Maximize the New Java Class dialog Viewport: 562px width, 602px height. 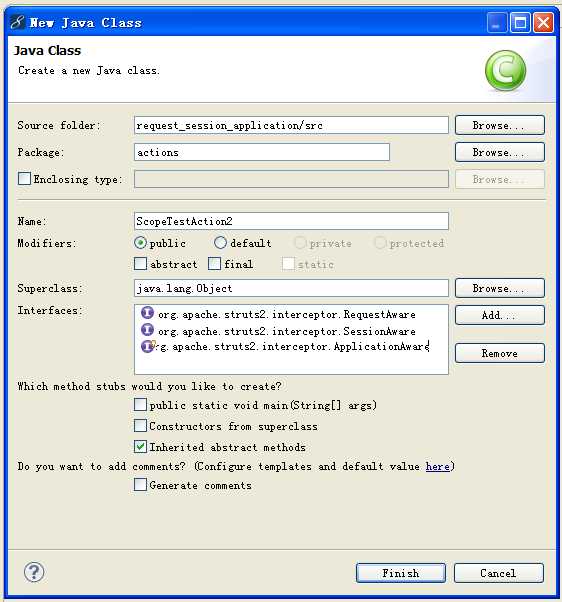(x=520, y=23)
